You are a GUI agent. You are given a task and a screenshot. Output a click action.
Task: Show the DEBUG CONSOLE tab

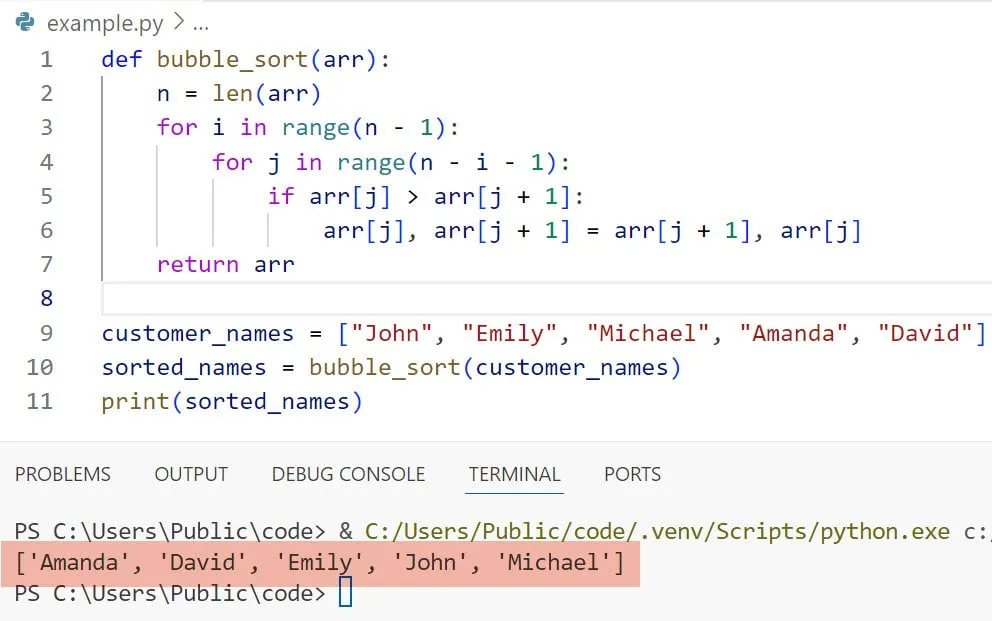(x=348, y=474)
